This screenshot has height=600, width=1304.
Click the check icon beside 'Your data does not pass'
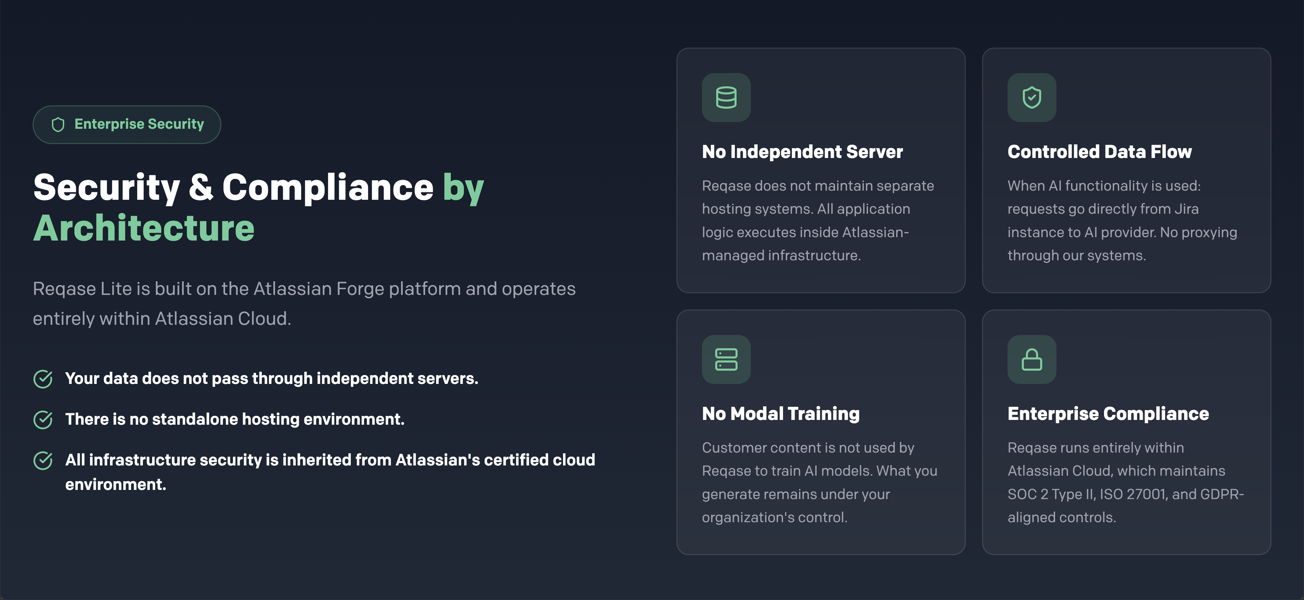43,379
